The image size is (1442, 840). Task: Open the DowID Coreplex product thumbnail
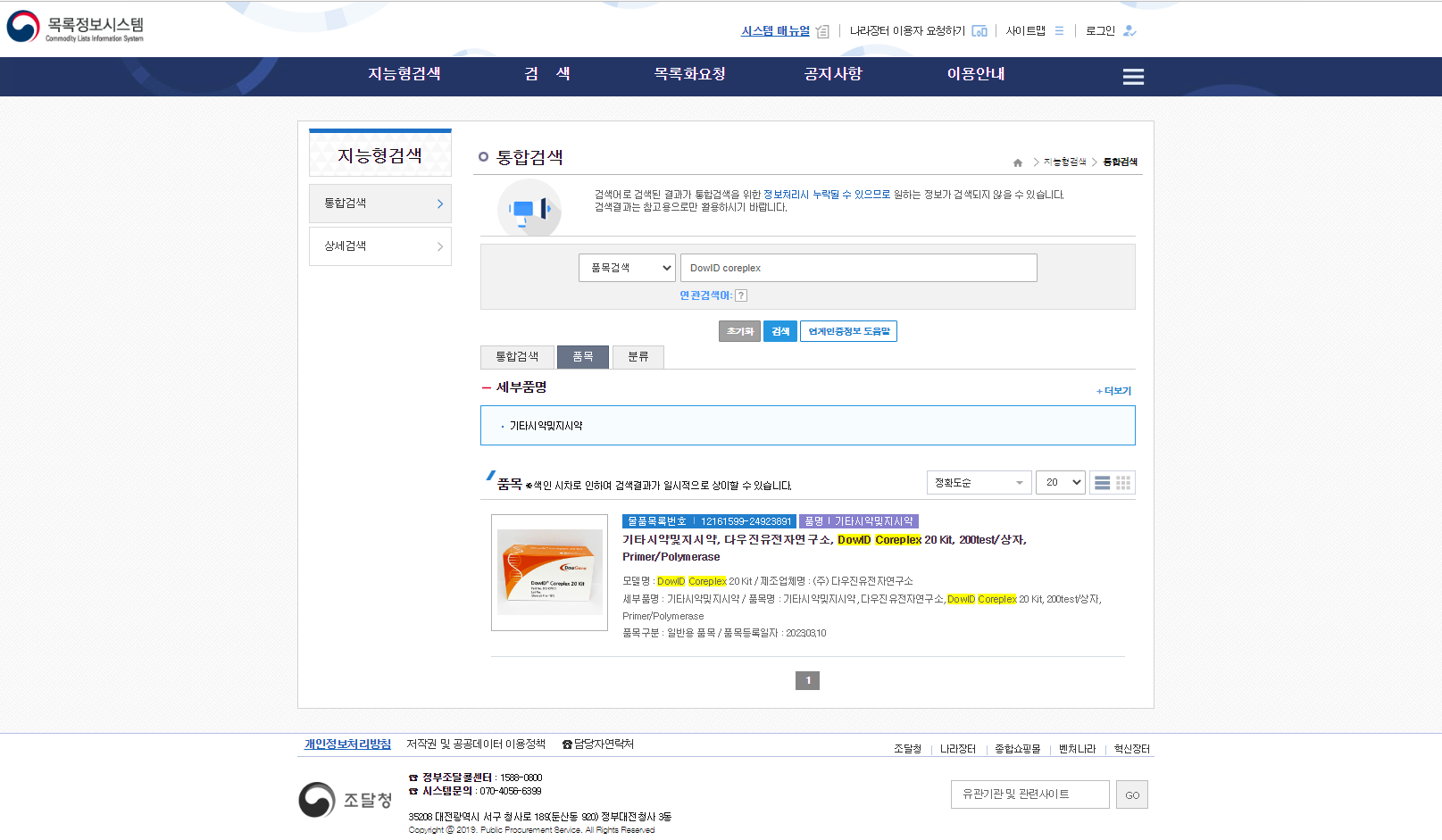(x=549, y=572)
